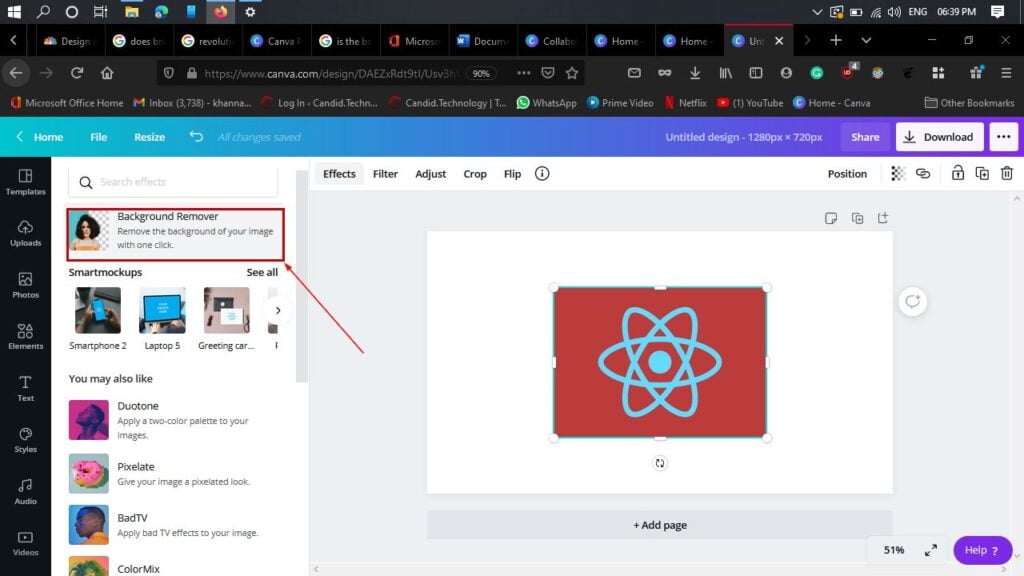The height and width of the screenshot is (576, 1024).
Task: Switch to the Canva P browser tab
Action: [276, 40]
